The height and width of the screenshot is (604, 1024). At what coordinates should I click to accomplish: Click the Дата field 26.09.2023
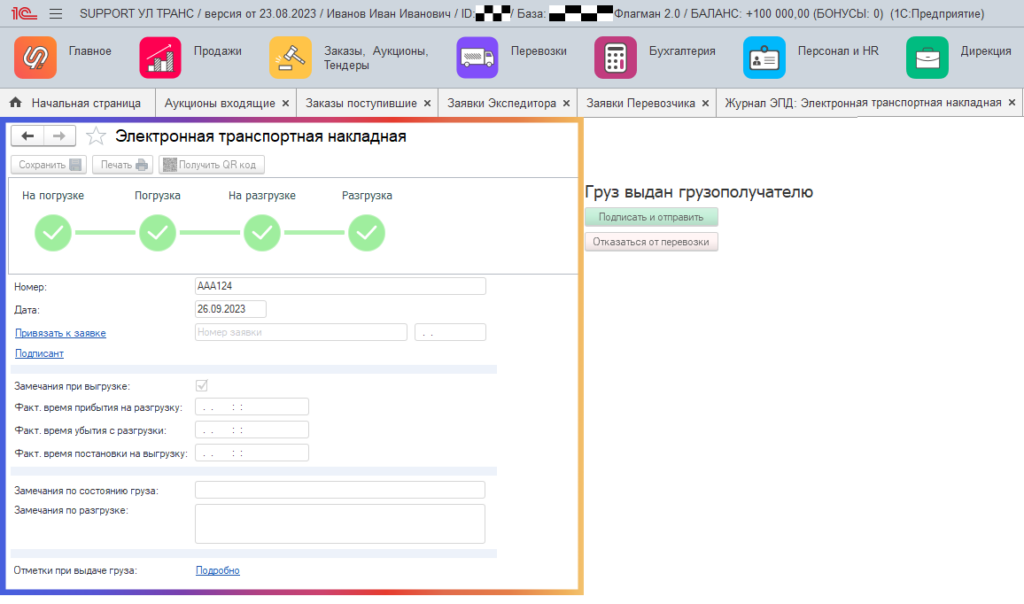[x=231, y=309]
